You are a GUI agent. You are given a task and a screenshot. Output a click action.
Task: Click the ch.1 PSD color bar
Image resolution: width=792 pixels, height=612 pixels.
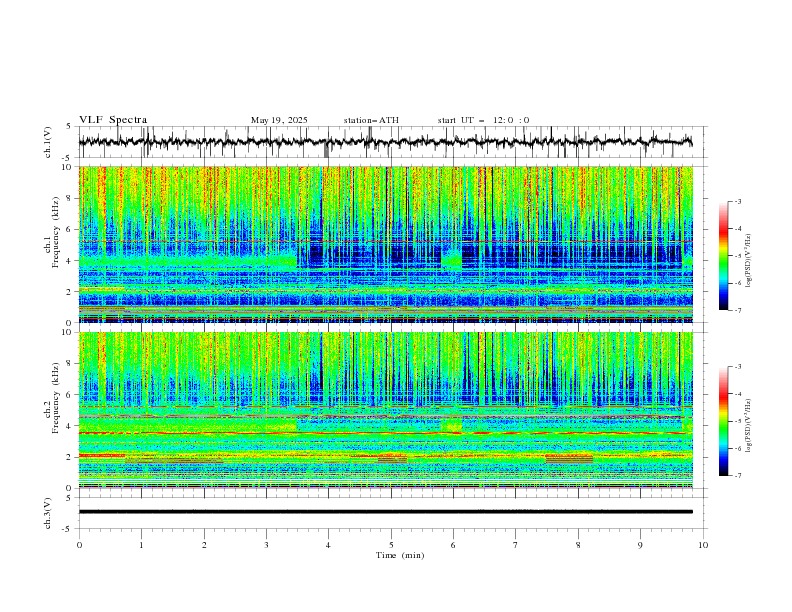(723, 256)
